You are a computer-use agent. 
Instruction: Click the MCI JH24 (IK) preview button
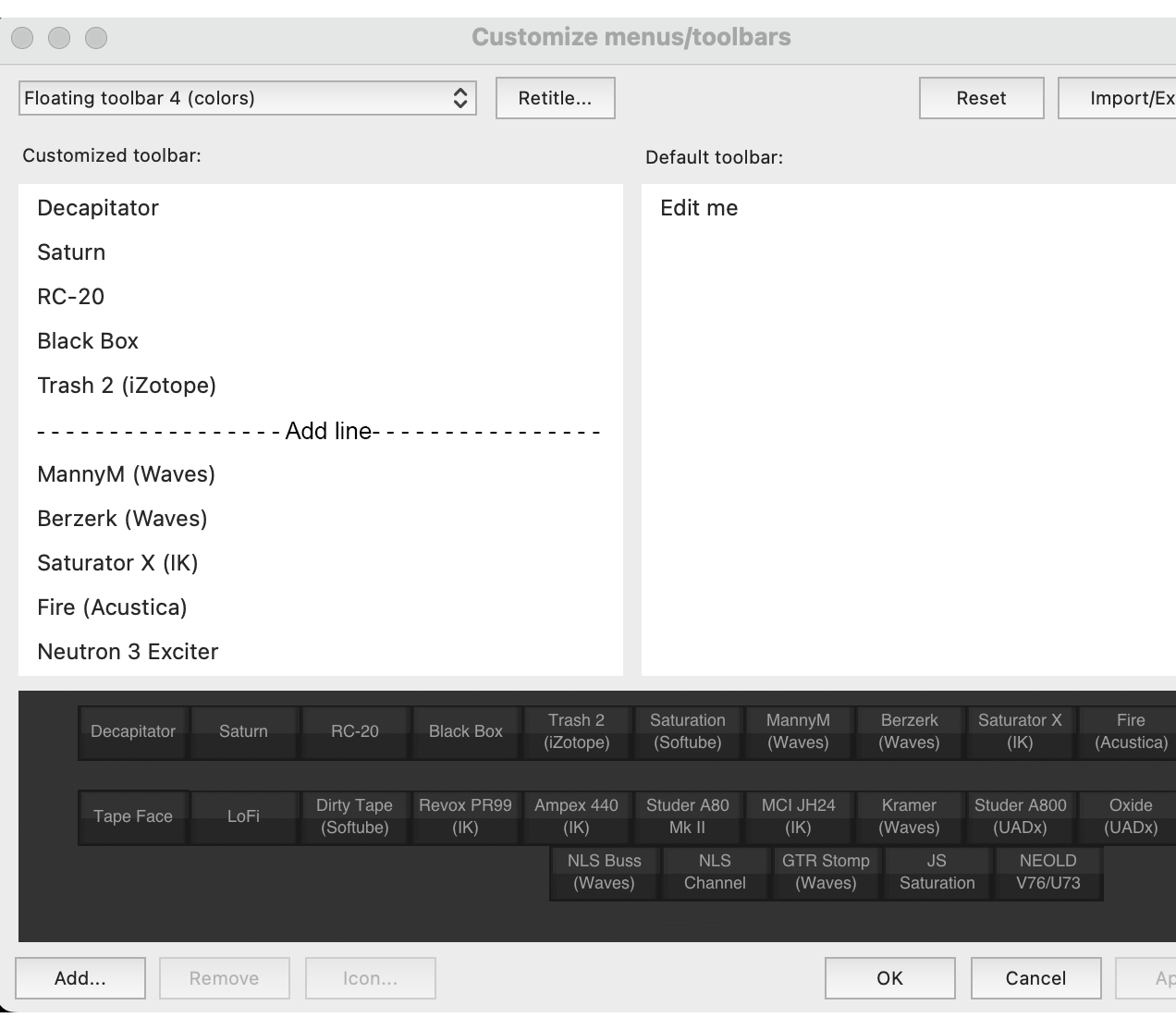coord(799,816)
